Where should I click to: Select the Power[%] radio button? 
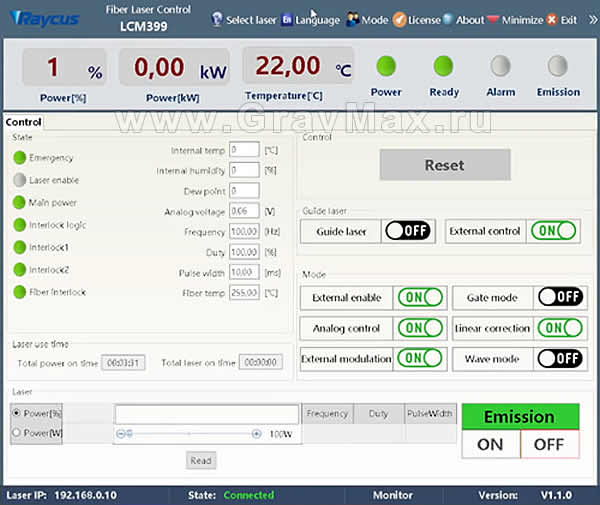tap(16, 413)
